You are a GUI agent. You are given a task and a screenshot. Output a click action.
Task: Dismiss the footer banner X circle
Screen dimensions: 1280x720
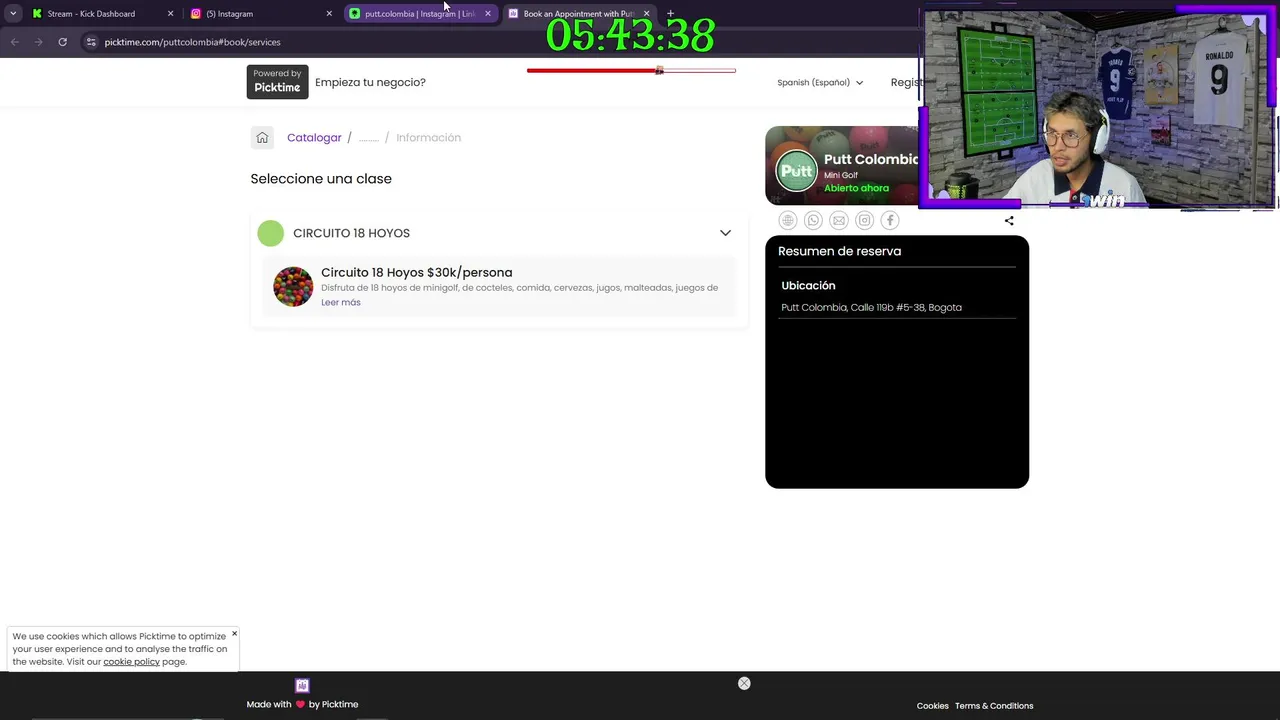744,683
